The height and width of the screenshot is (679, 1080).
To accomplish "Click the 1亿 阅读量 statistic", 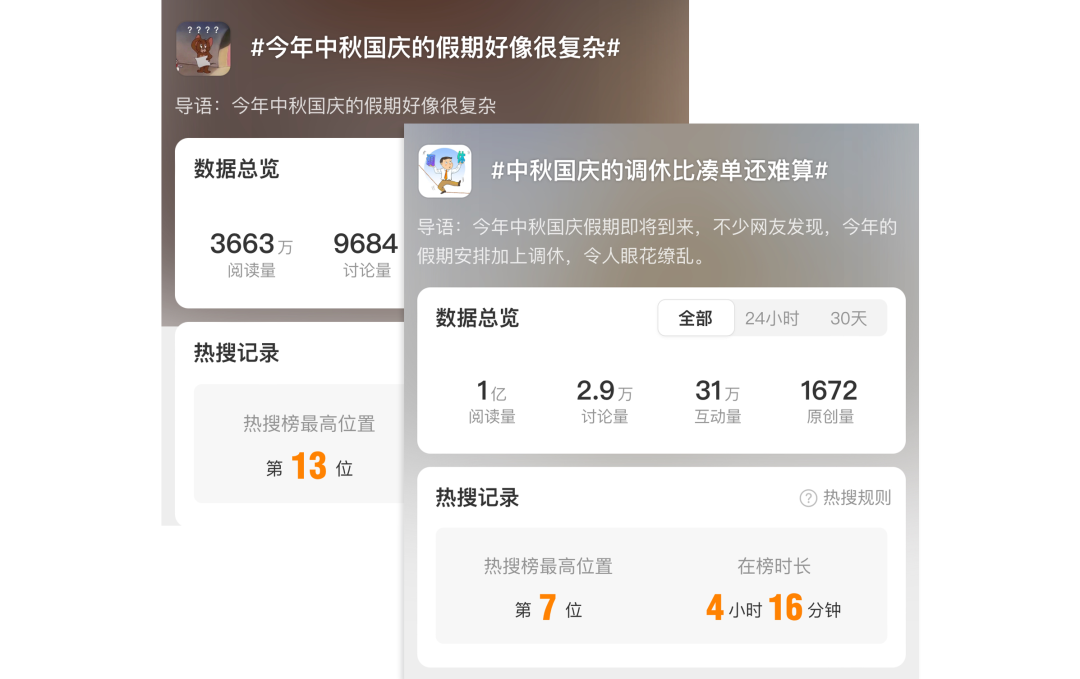I will pyautogui.click(x=492, y=401).
